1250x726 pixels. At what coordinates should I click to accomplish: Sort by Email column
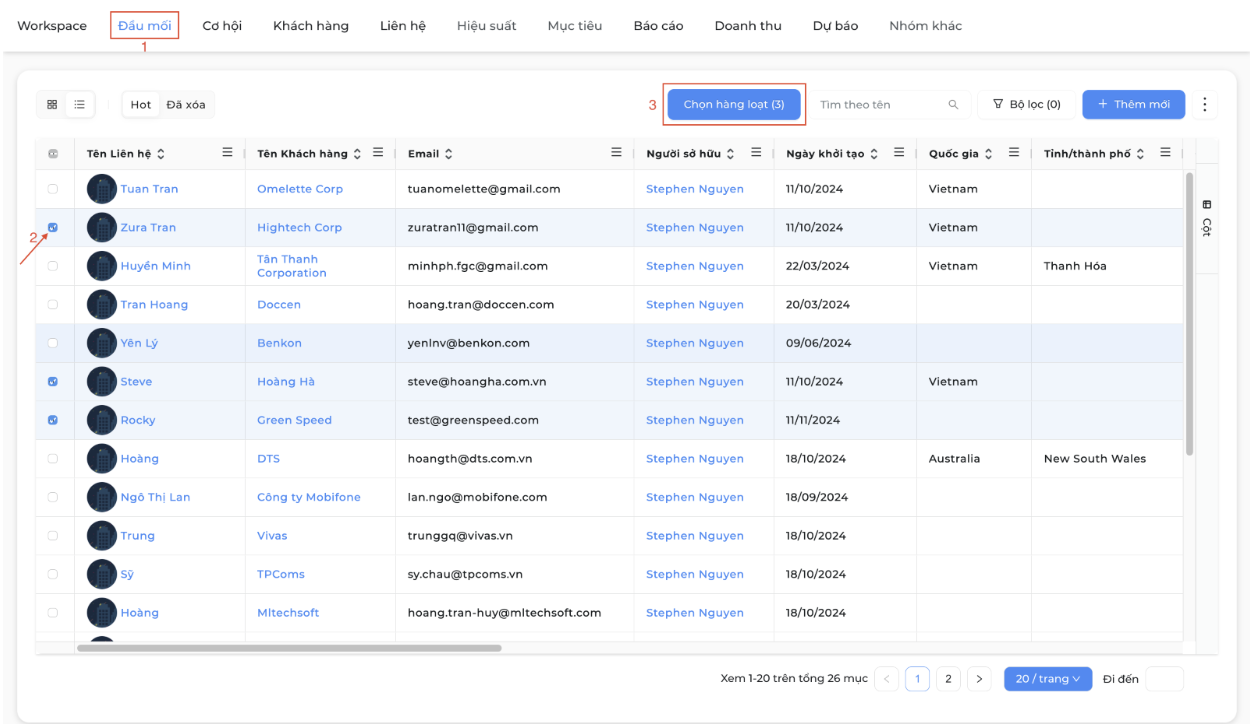click(x=448, y=154)
